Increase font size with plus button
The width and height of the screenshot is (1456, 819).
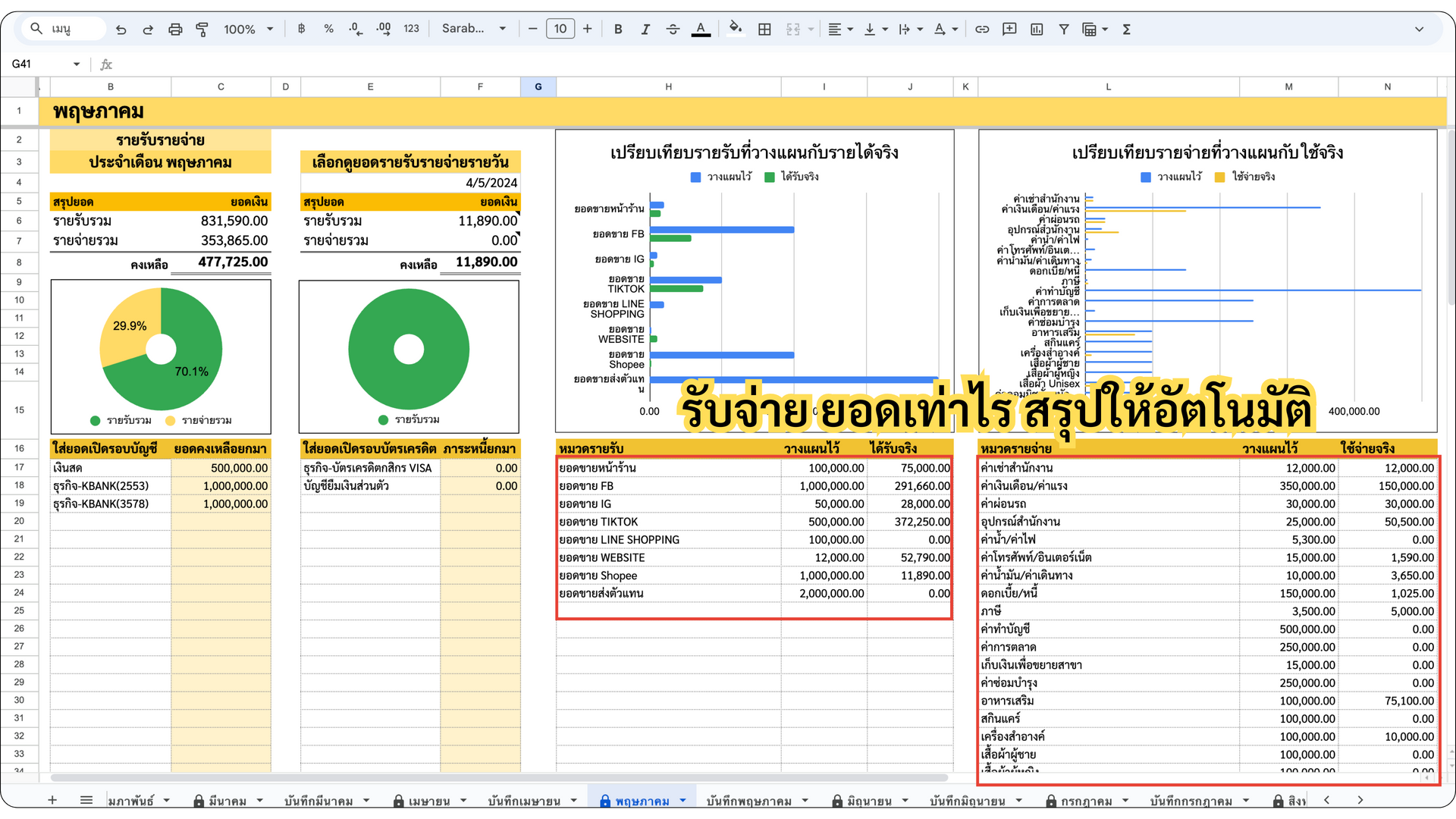587,29
